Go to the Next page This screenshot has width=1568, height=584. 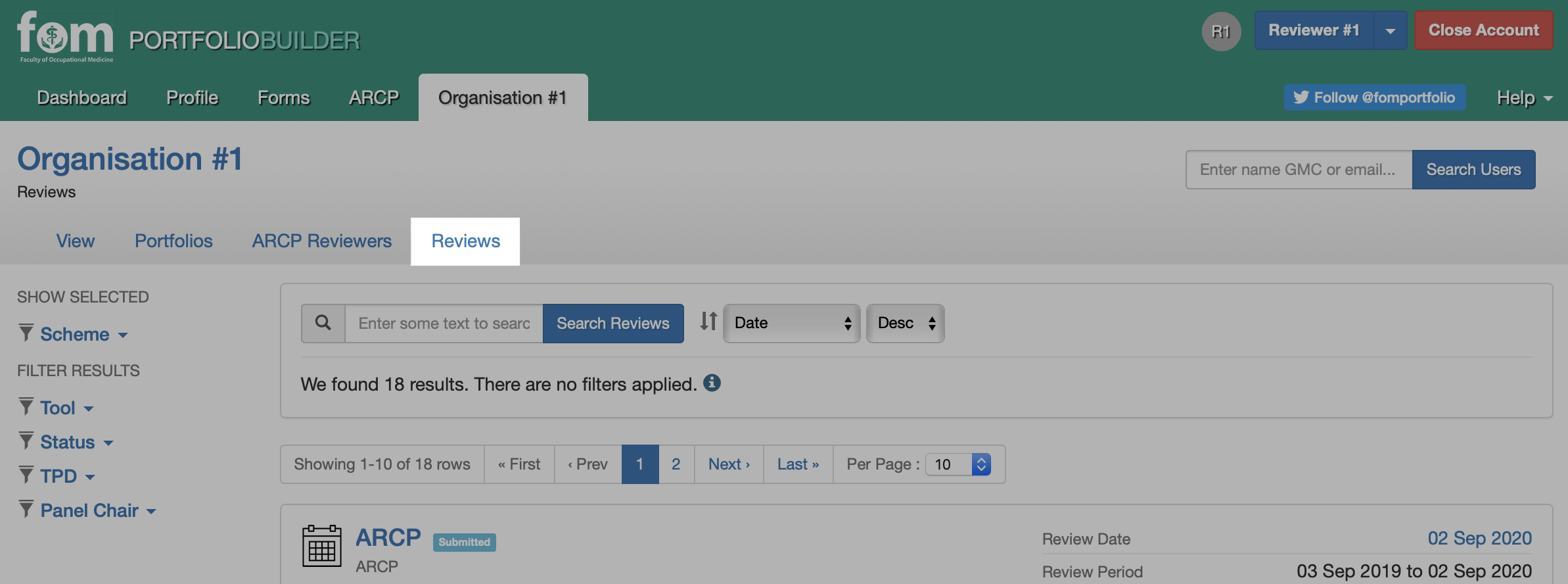coord(729,464)
